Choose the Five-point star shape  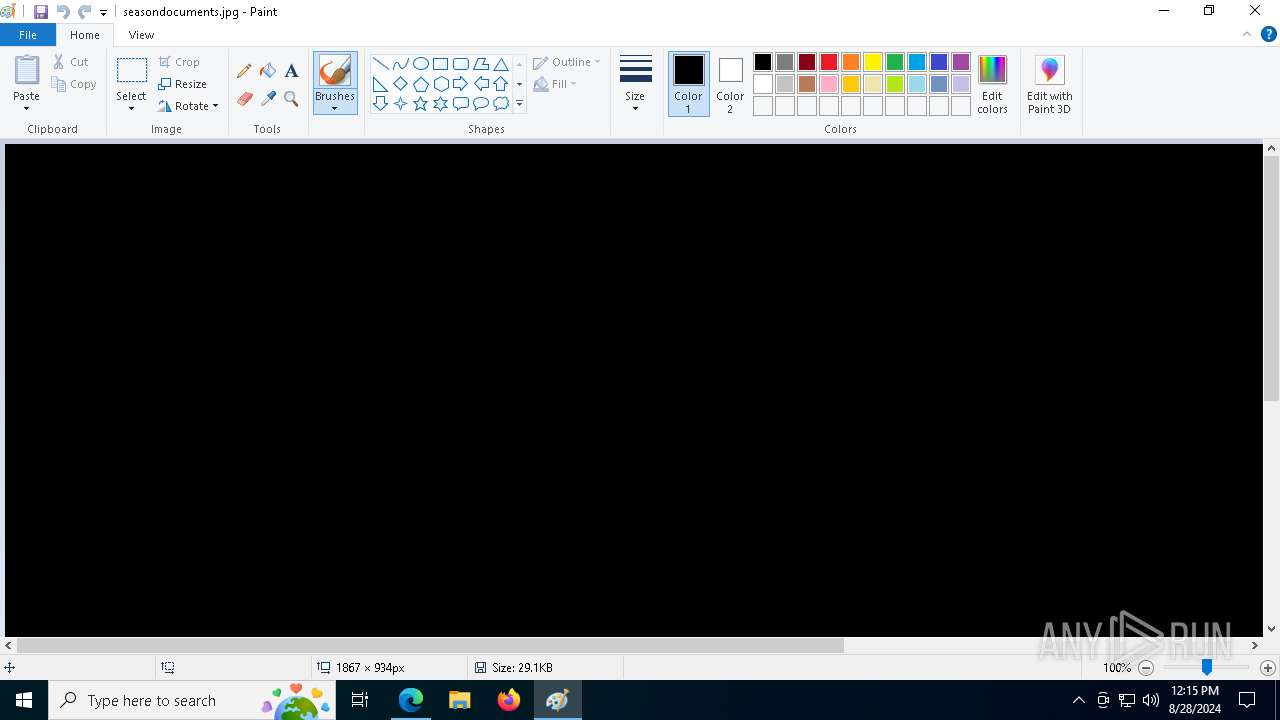click(421, 104)
